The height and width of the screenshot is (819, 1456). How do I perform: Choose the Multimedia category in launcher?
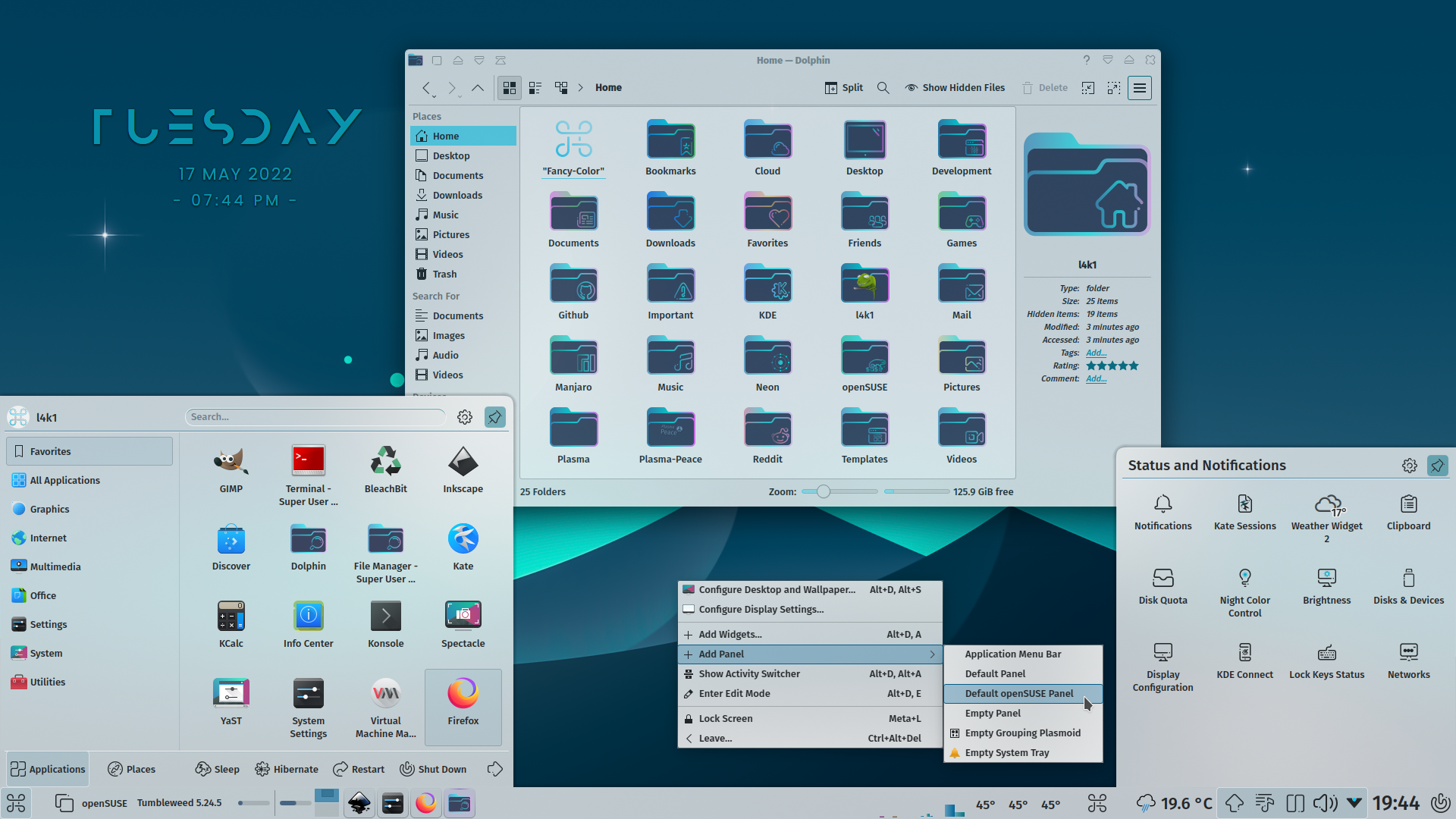coord(89,566)
